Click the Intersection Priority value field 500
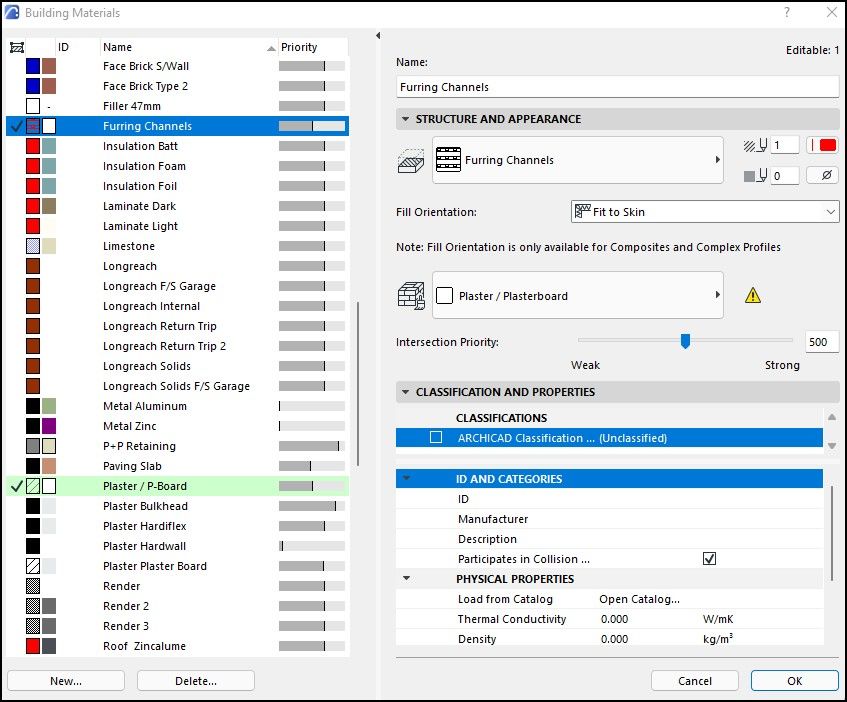The width and height of the screenshot is (847, 702). point(822,342)
